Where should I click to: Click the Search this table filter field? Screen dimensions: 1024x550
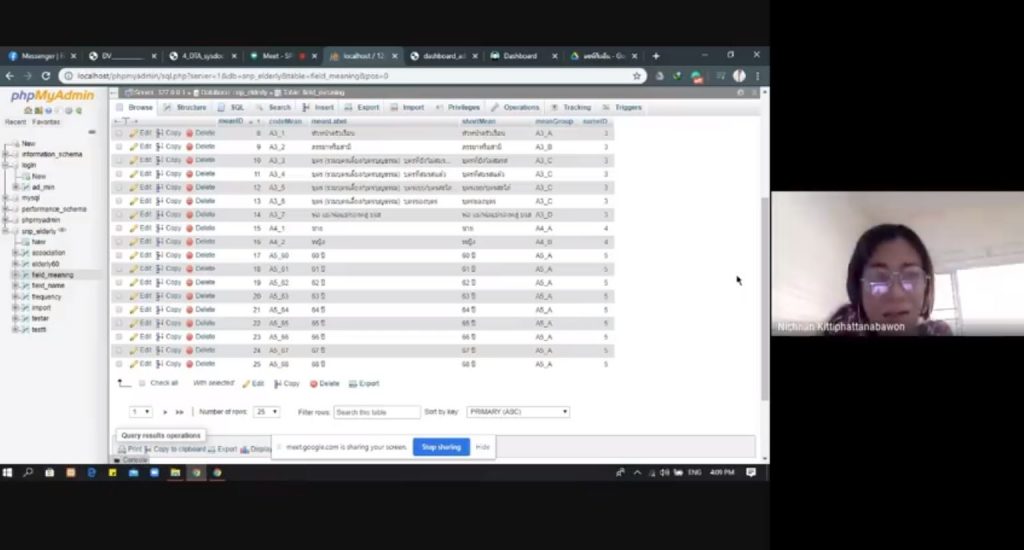pyautogui.click(x=376, y=412)
